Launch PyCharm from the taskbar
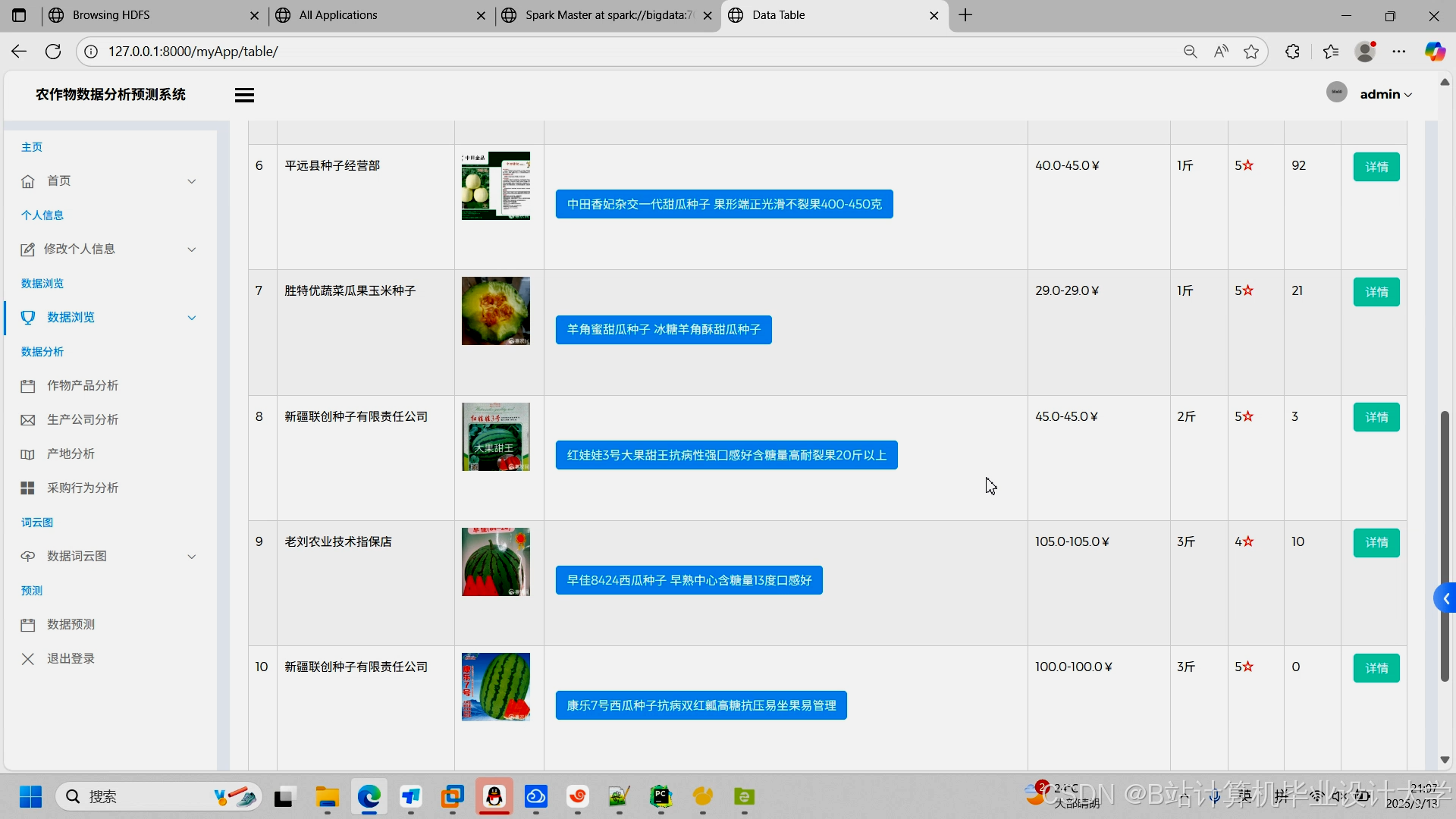The width and height of the screenshot is (1456, 819). [661, 797]
